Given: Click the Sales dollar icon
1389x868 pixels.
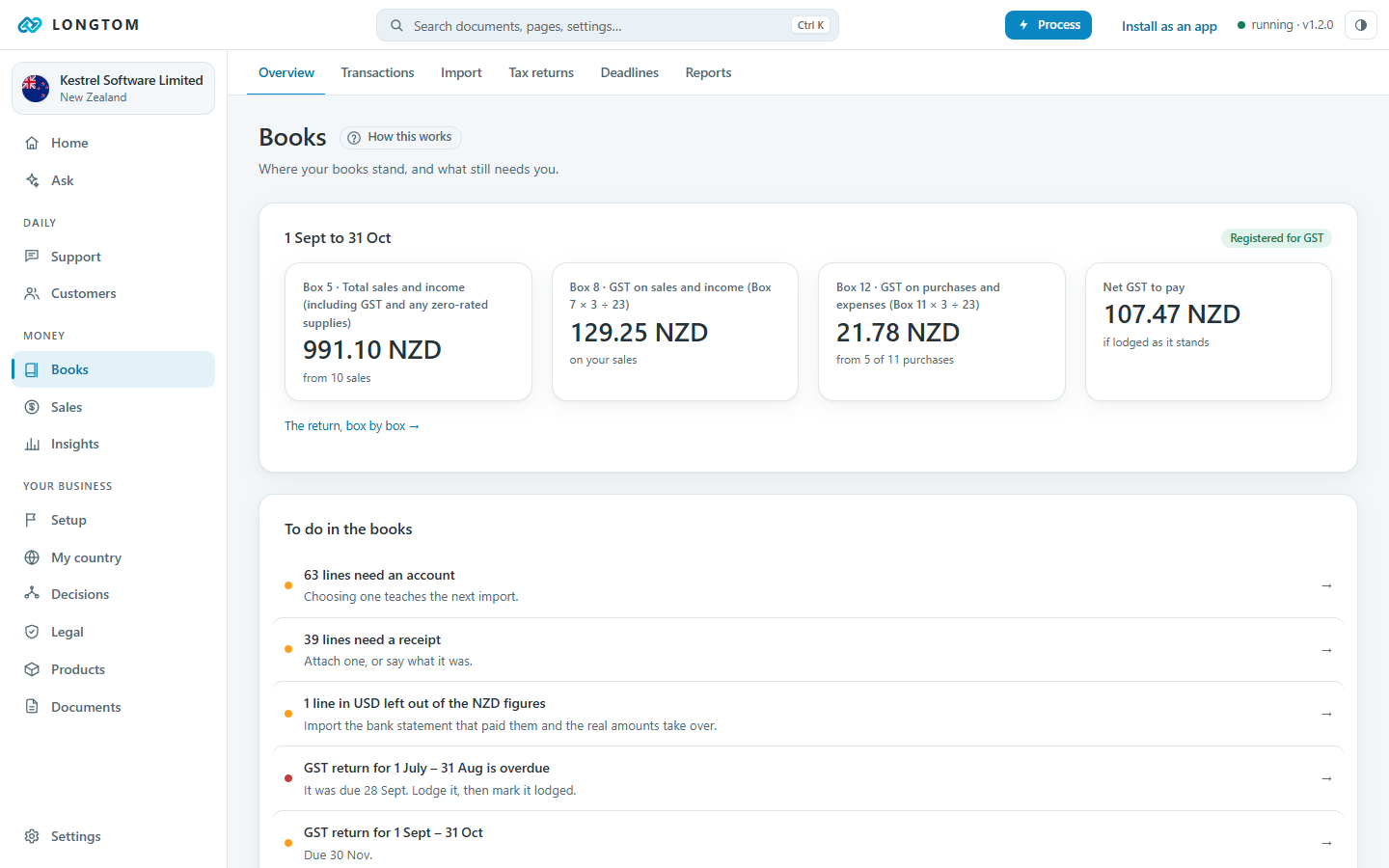Looking at the screenshot, I should (x=32, y=407).
